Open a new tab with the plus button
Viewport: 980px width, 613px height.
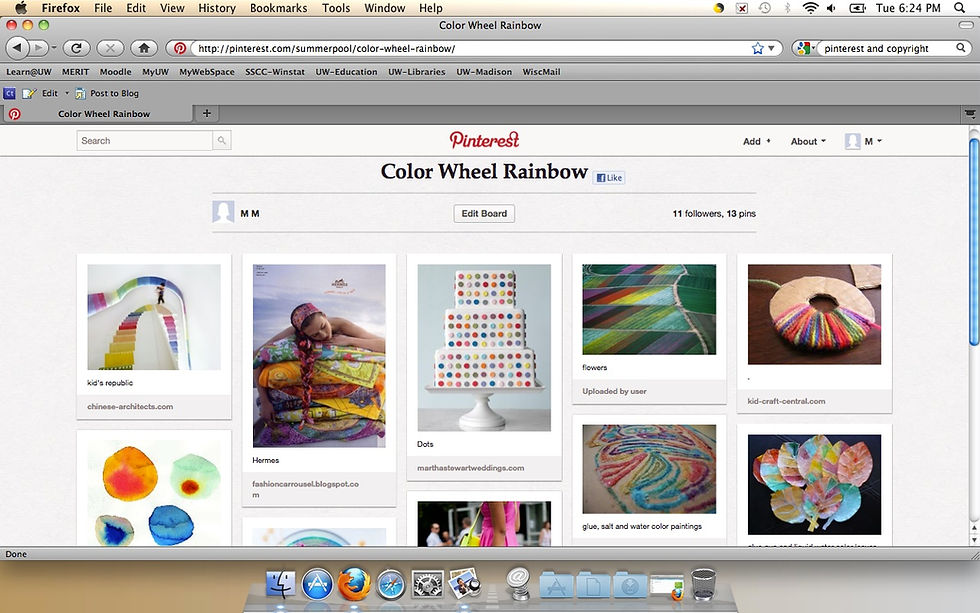[207, 113]
